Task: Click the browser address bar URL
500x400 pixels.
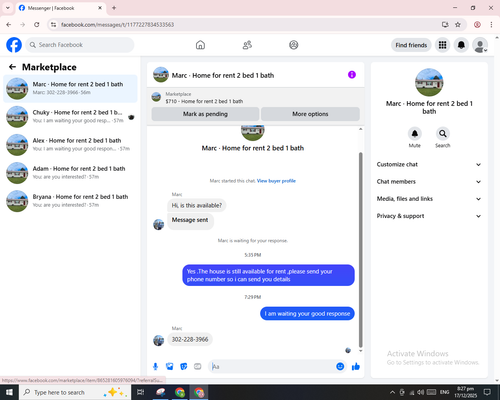Action: point(117,25)
